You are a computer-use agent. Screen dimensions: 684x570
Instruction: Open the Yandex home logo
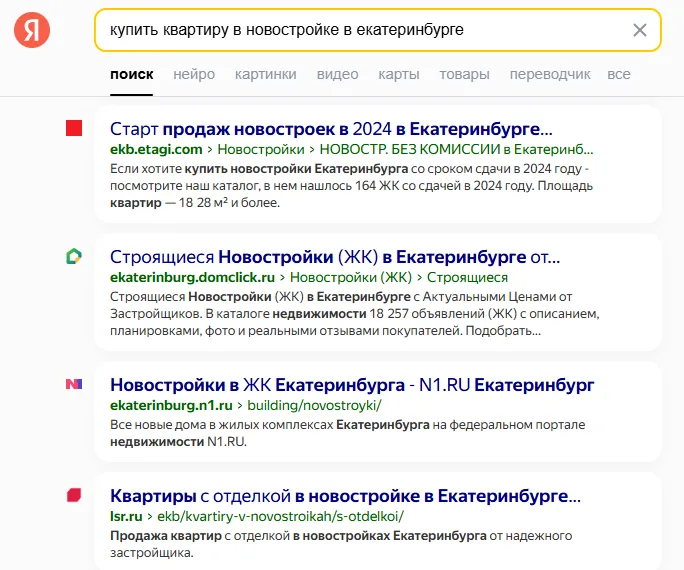point(32,30)
